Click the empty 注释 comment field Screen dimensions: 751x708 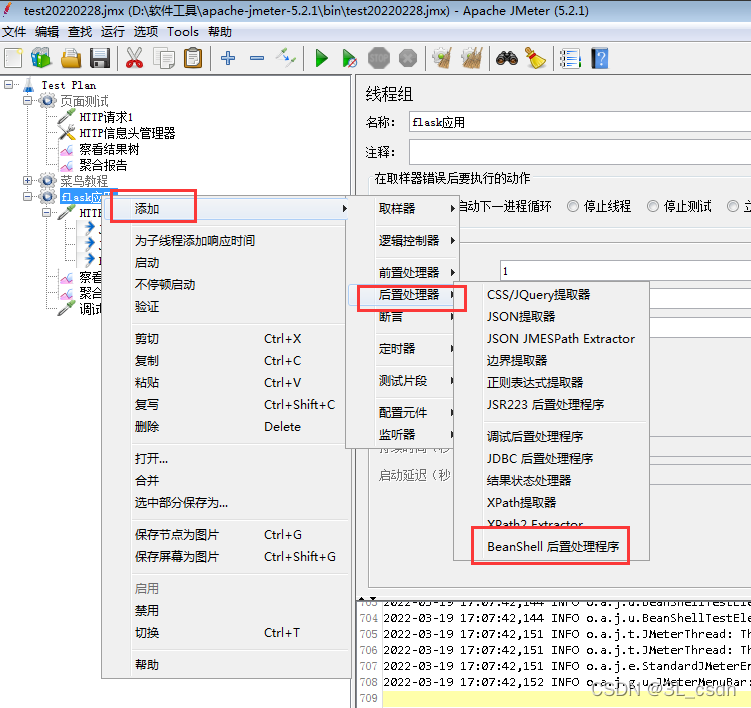pyautogui.click(x=580, y=153)
